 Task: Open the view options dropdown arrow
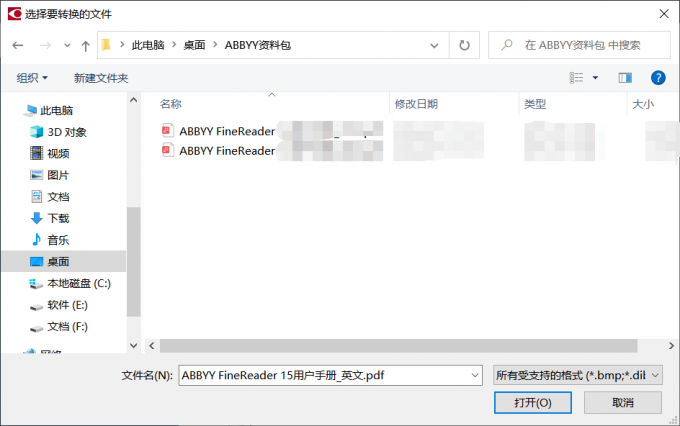click(595, 78)
